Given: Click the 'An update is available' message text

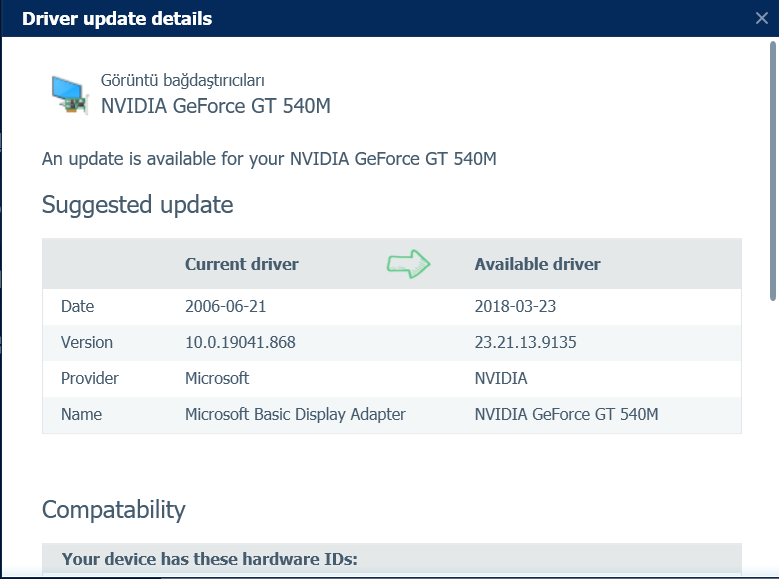Looking at the screenshot, I should pos(269,158).
